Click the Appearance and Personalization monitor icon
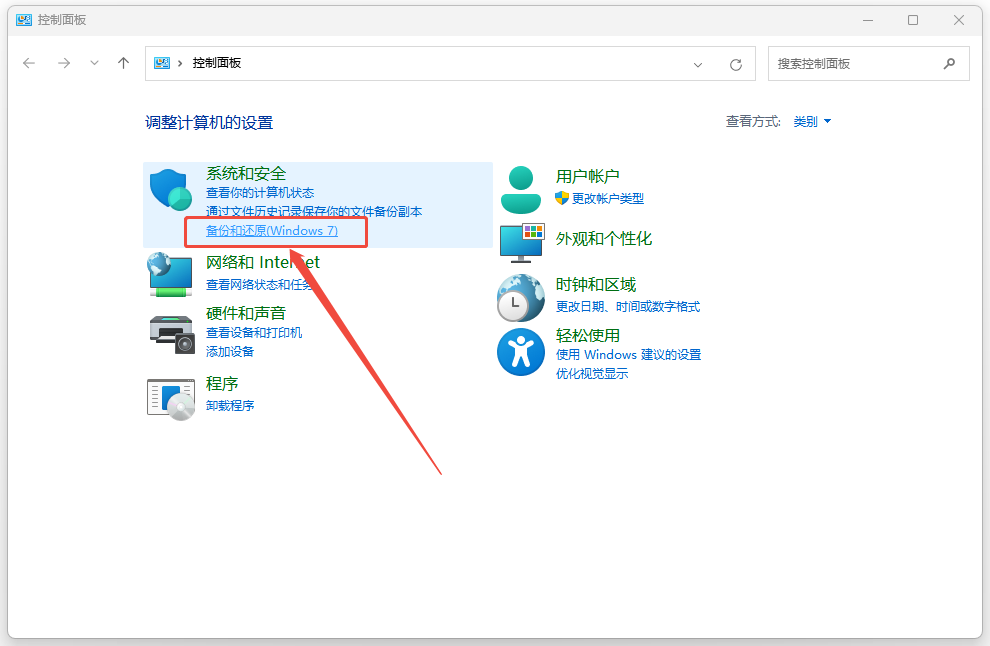The width and height of the screenshot is (990, 646). click(522, 243)
